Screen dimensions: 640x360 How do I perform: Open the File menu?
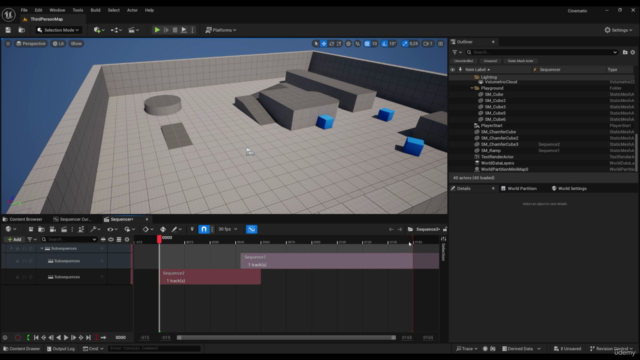pos(24,10)
